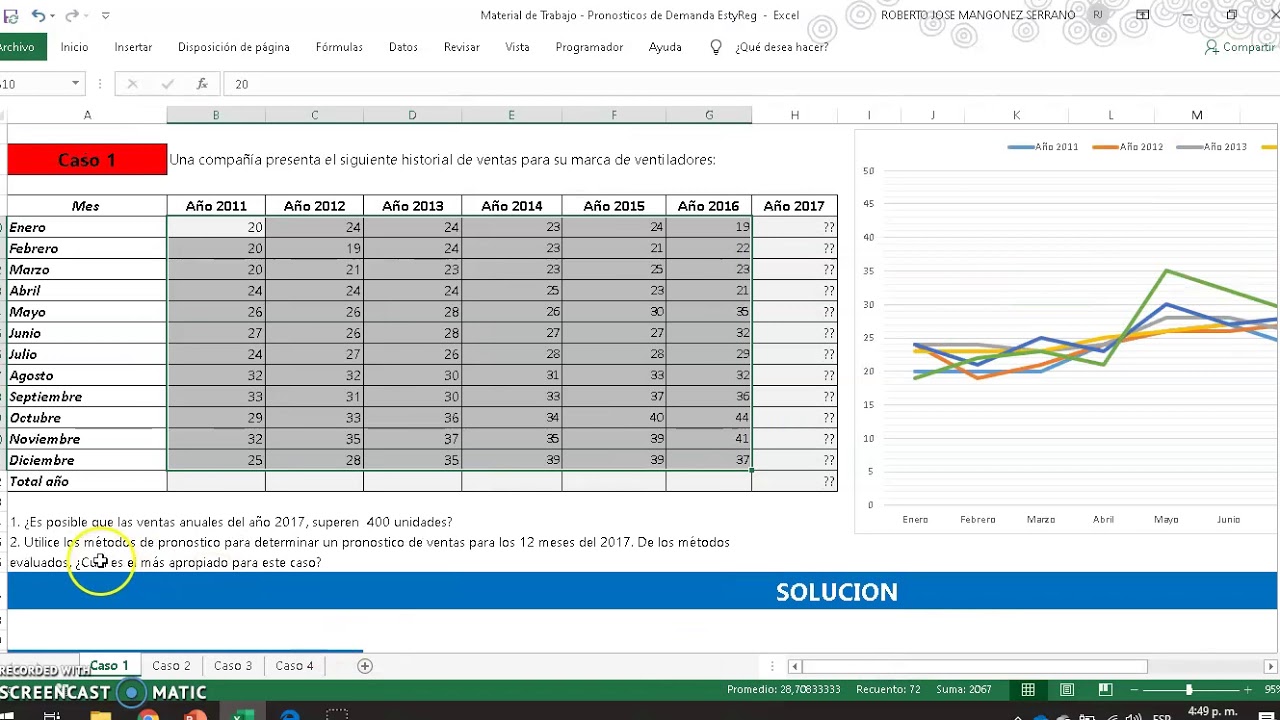The image size is (1280, 720).
Task: Open the Undo history dropdown arrow
Action: click(x=54, y=16)
